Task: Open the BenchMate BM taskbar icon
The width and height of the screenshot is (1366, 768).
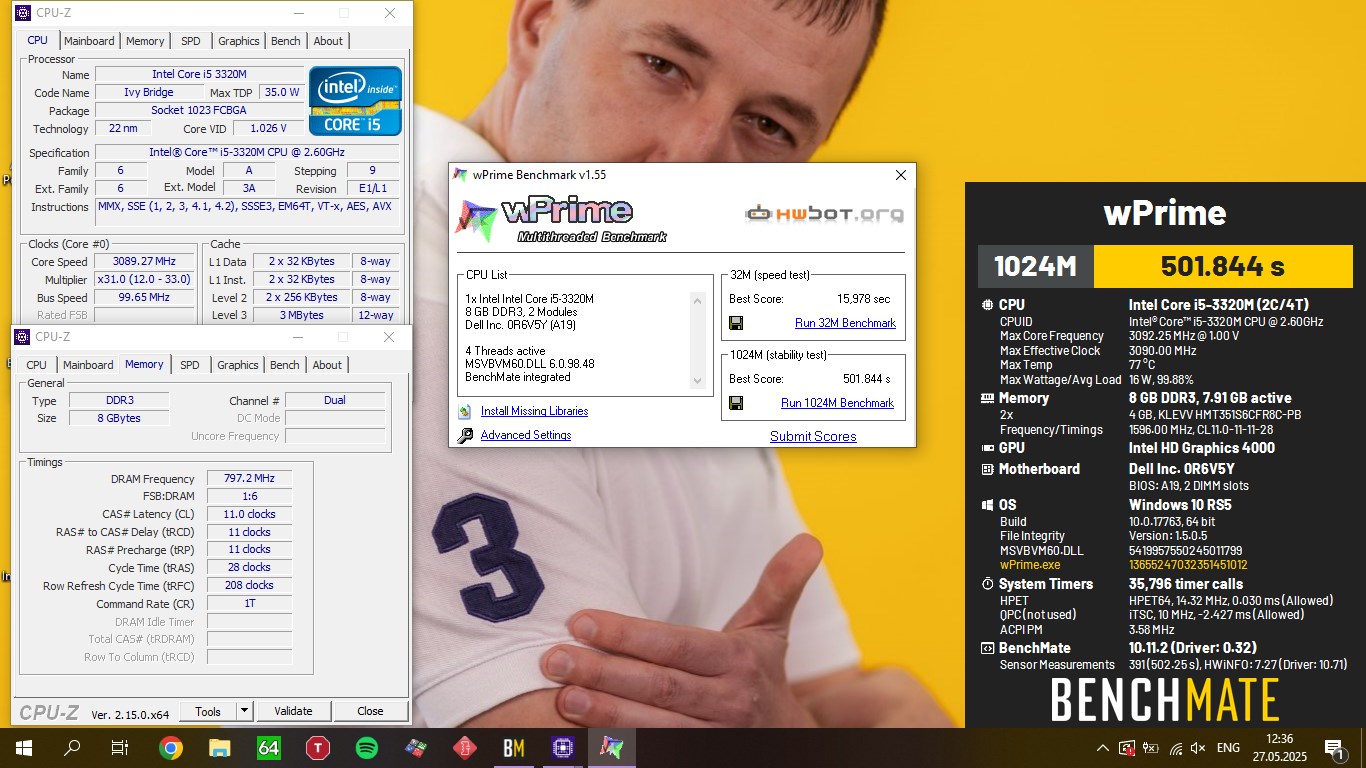Action: click(x=514, y=748)
